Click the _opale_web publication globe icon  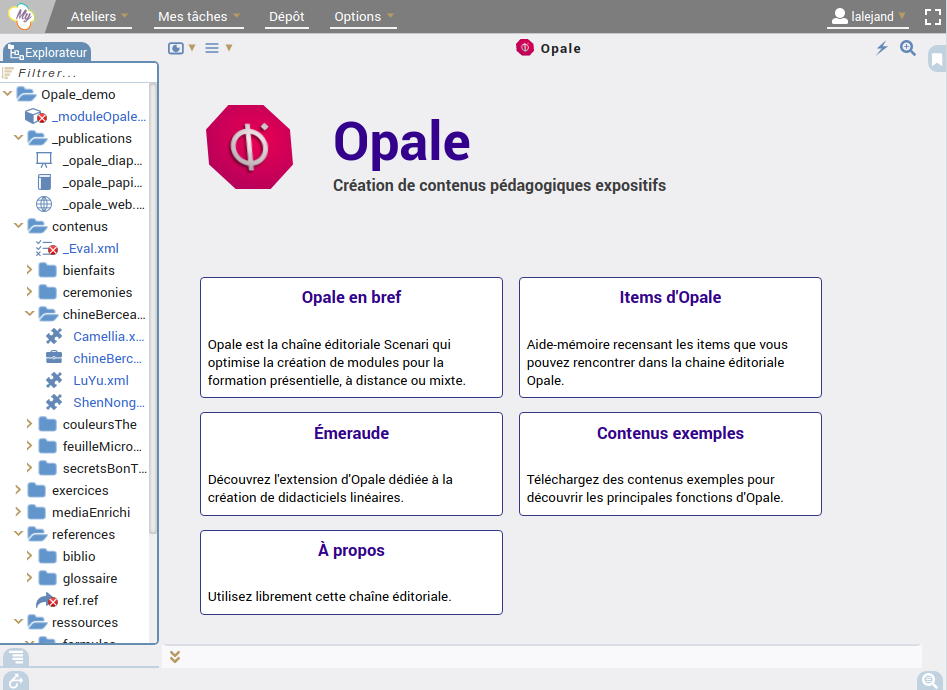[x=44, y=204]
